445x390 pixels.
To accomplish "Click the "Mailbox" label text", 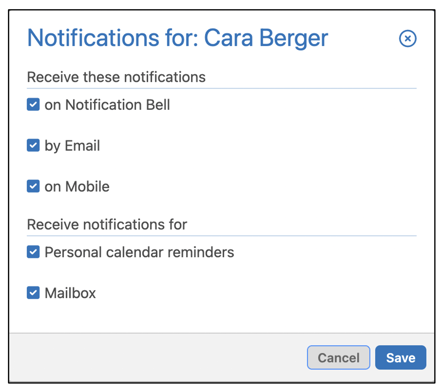I will [x=70, y=293].
